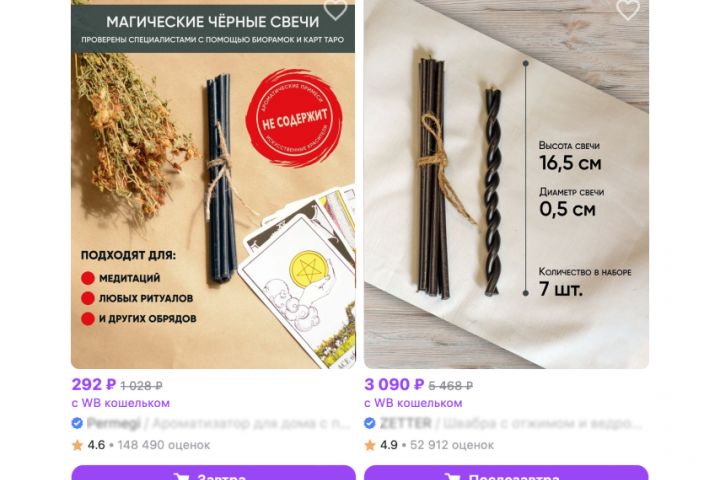Click 'с WB кошельком' under 292 ₽

click(x=121, y=403)
